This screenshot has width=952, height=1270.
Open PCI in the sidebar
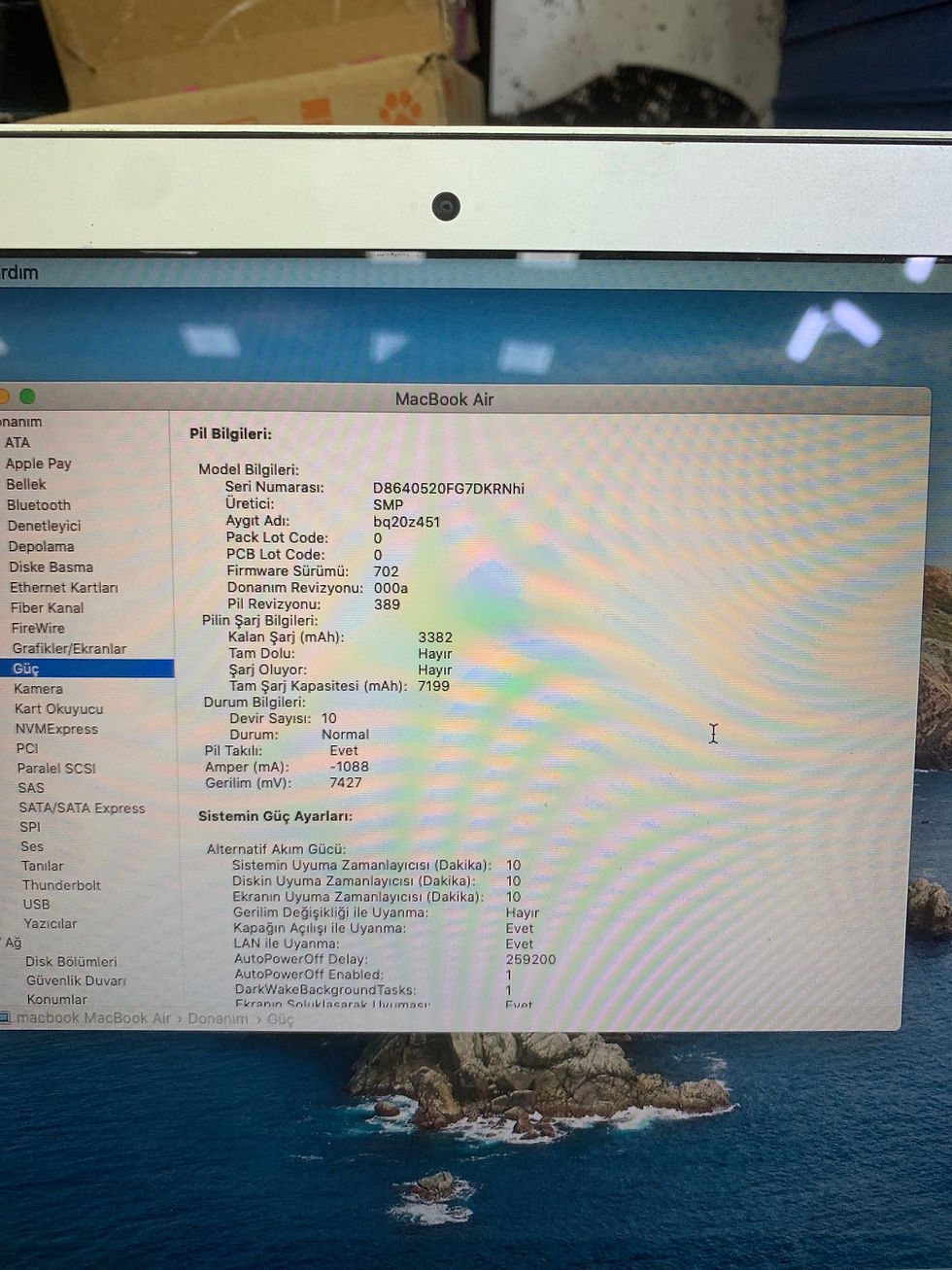coord(27,748)
